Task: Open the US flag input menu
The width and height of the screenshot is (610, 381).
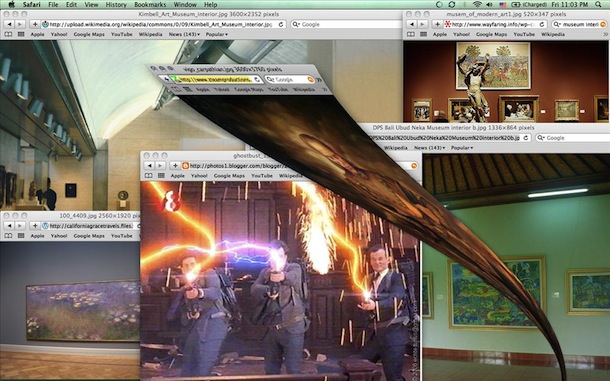Action: (502, 5)
